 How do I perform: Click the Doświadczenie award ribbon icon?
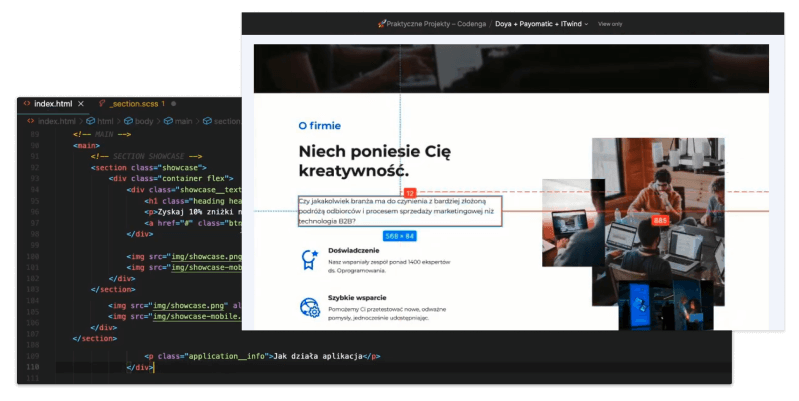[x=309, y=260]
